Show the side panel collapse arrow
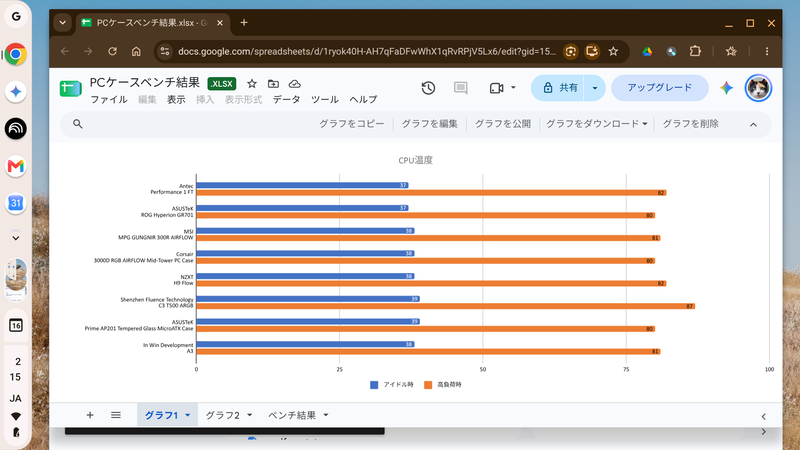Image resolution: width=800 pixels, height=450 pixels. coord(763,416)
